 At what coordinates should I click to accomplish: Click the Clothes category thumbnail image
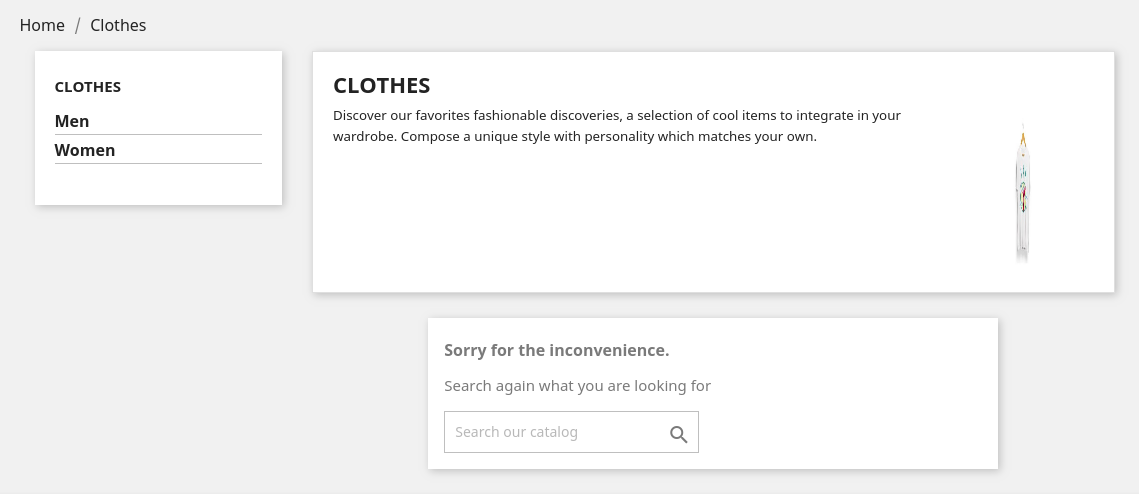[1022, 193]
